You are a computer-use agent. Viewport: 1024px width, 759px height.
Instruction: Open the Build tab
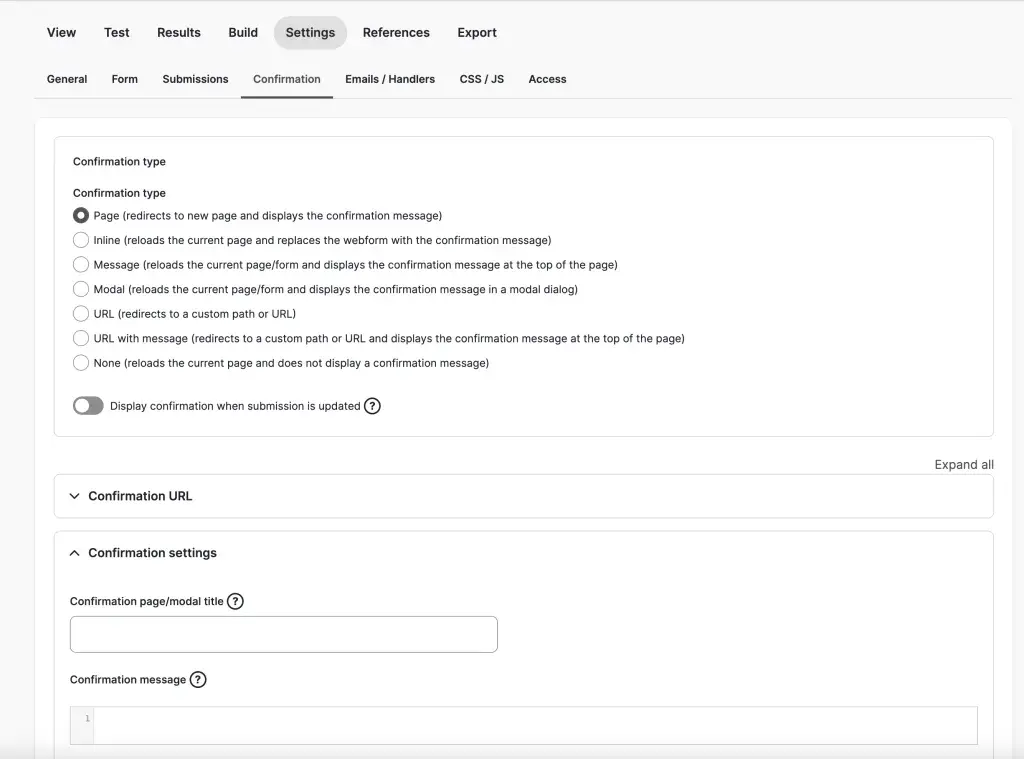(x=243, y=33)
